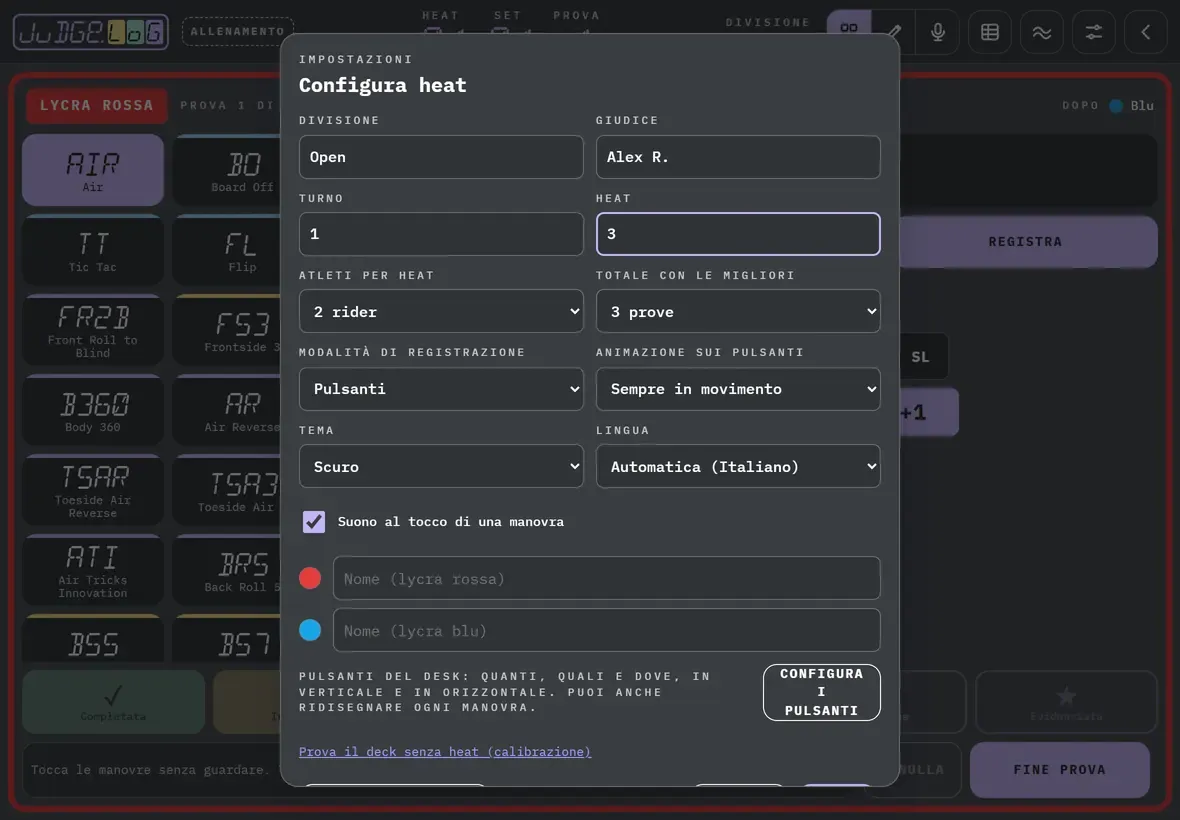Open the table scoresheet icon in header
1180x820 pixels.
990,32
